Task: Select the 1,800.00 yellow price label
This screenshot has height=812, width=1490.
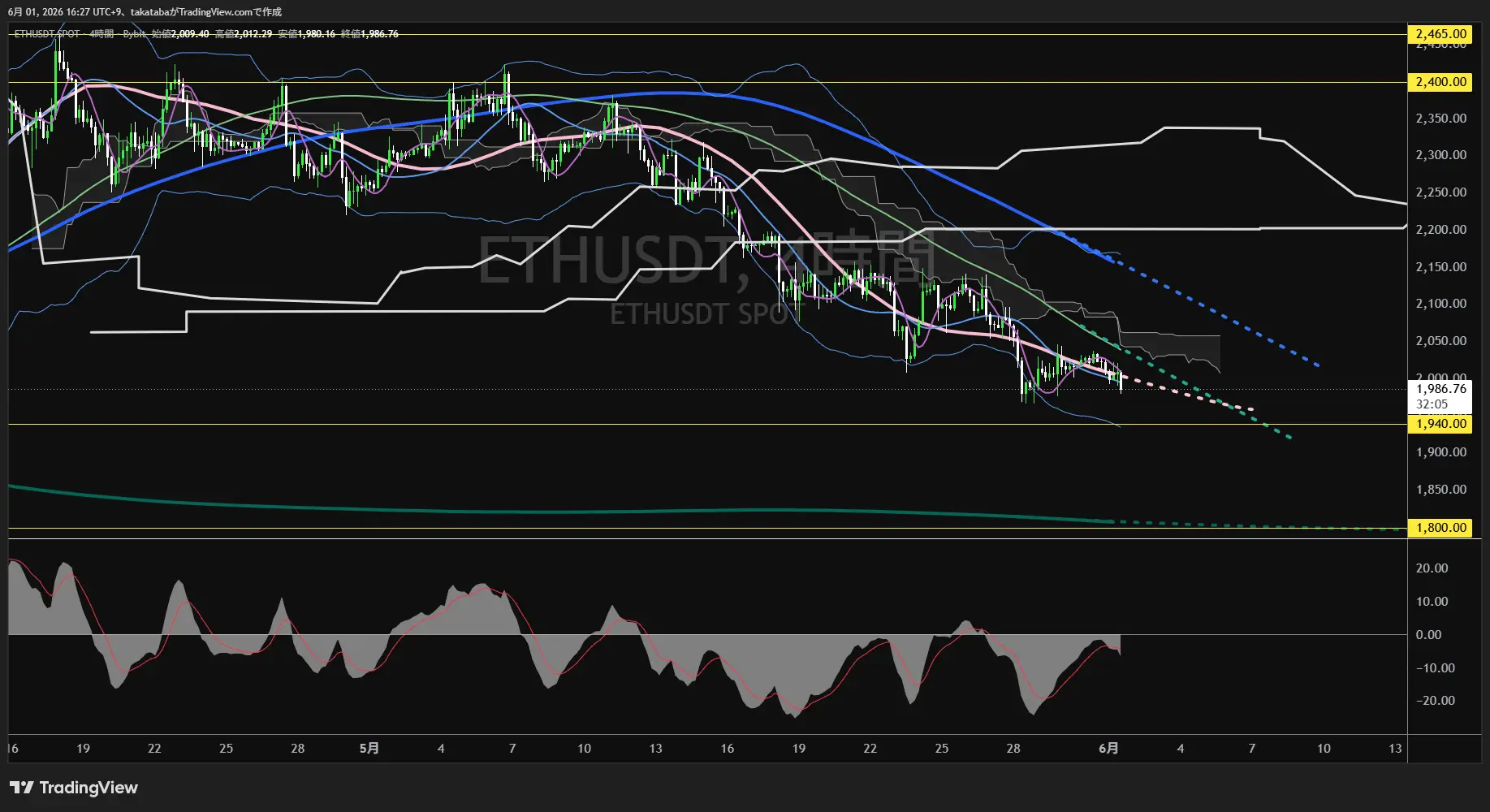Action: coord(1441,528)
